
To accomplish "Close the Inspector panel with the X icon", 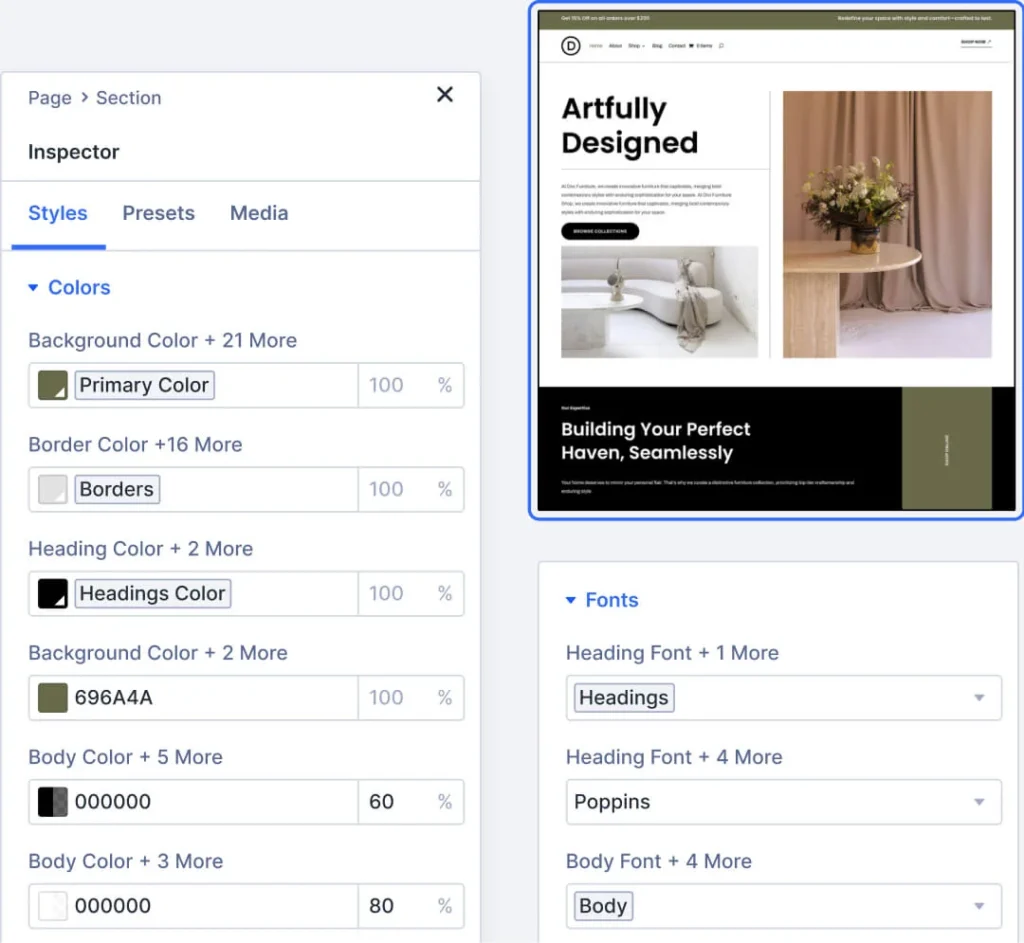I will [445, 95].
